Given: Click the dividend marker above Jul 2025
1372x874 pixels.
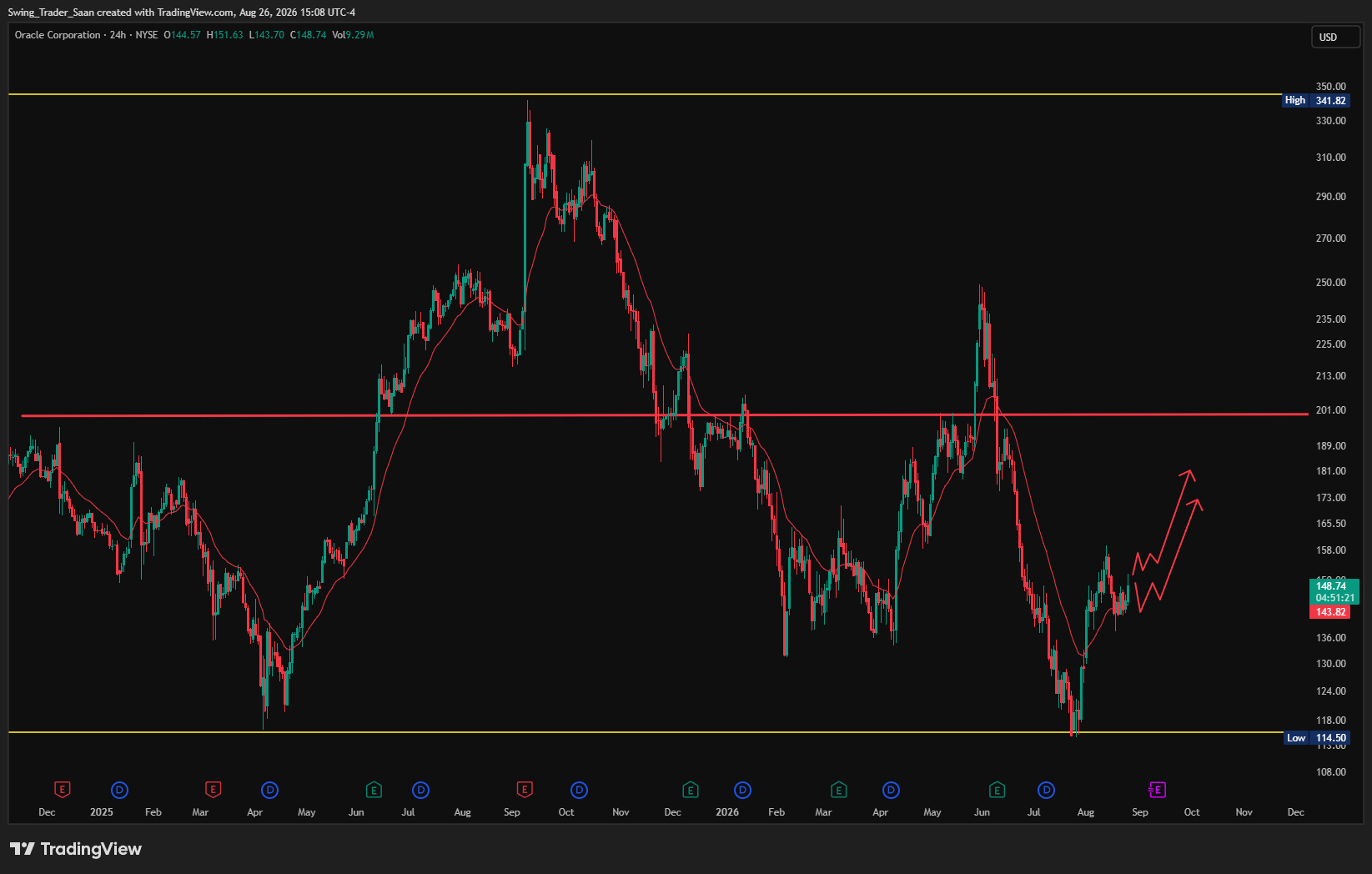Looking at the screenshot, I should pos(421,790).
